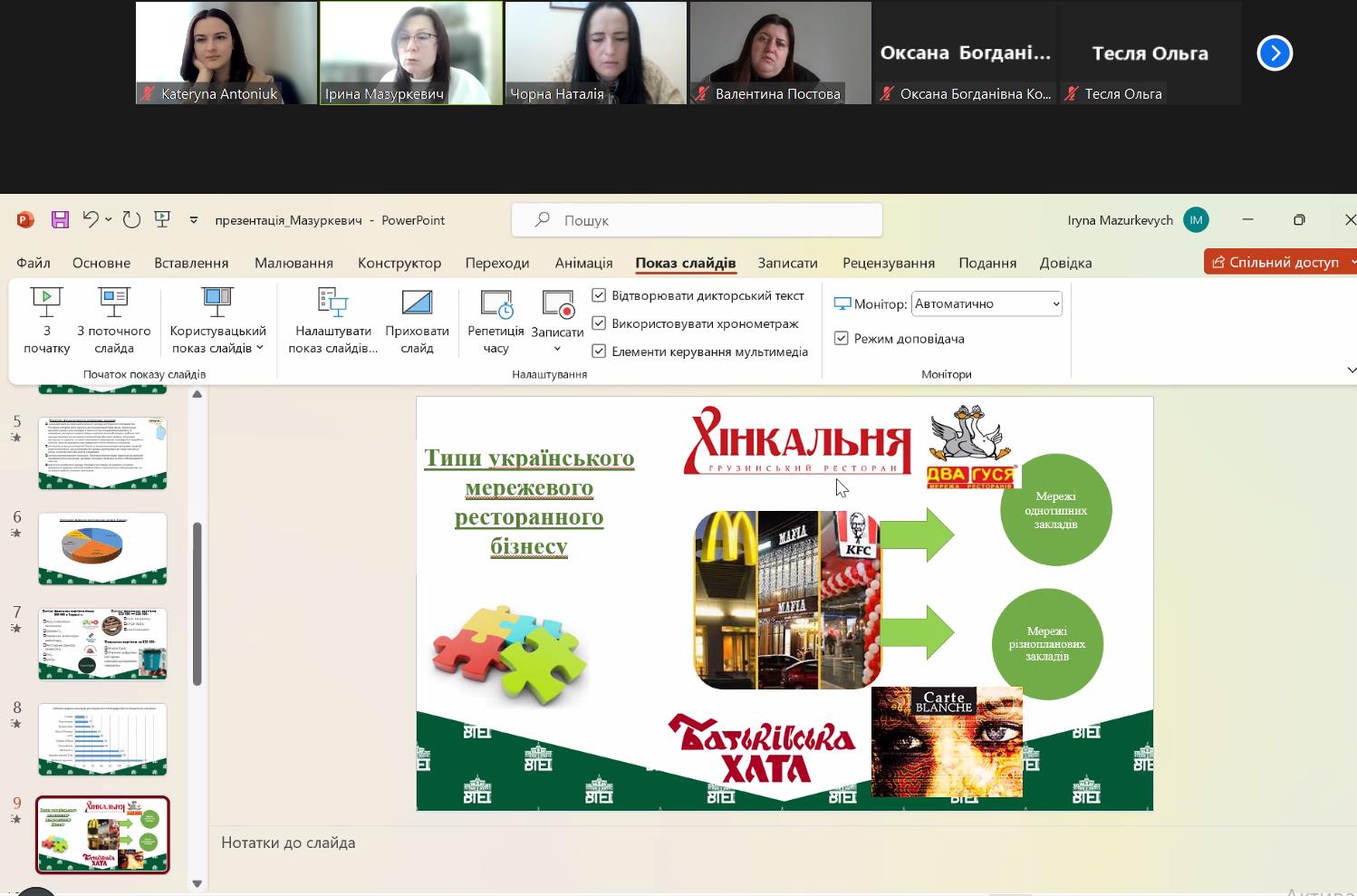Click the Save icon in title bar
1357x896 pixels.
point(60,220)
